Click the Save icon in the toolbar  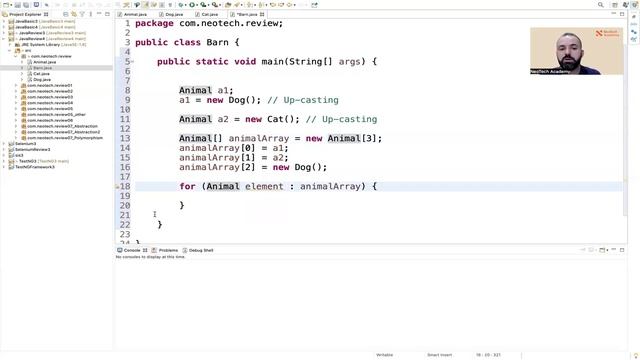pyautogui.click(x=18, y=5)
